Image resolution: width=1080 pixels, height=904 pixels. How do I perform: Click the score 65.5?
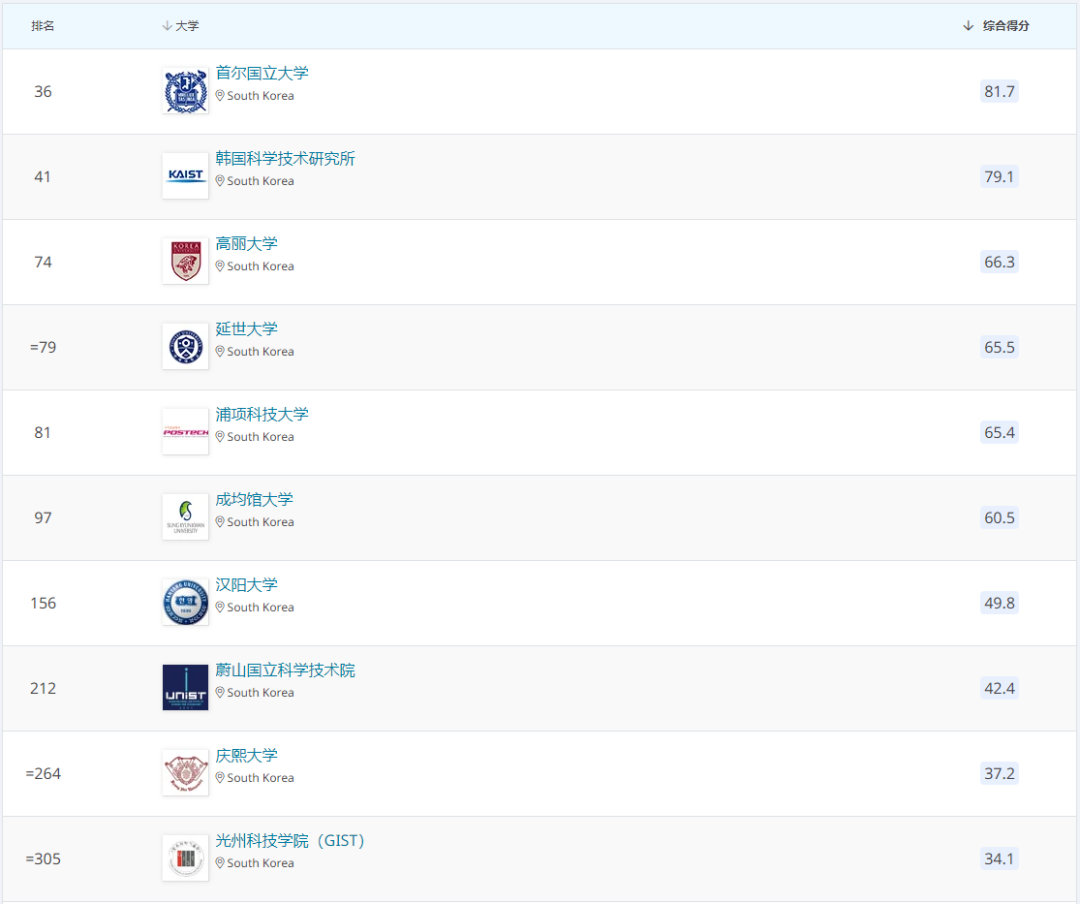[999, 347]
